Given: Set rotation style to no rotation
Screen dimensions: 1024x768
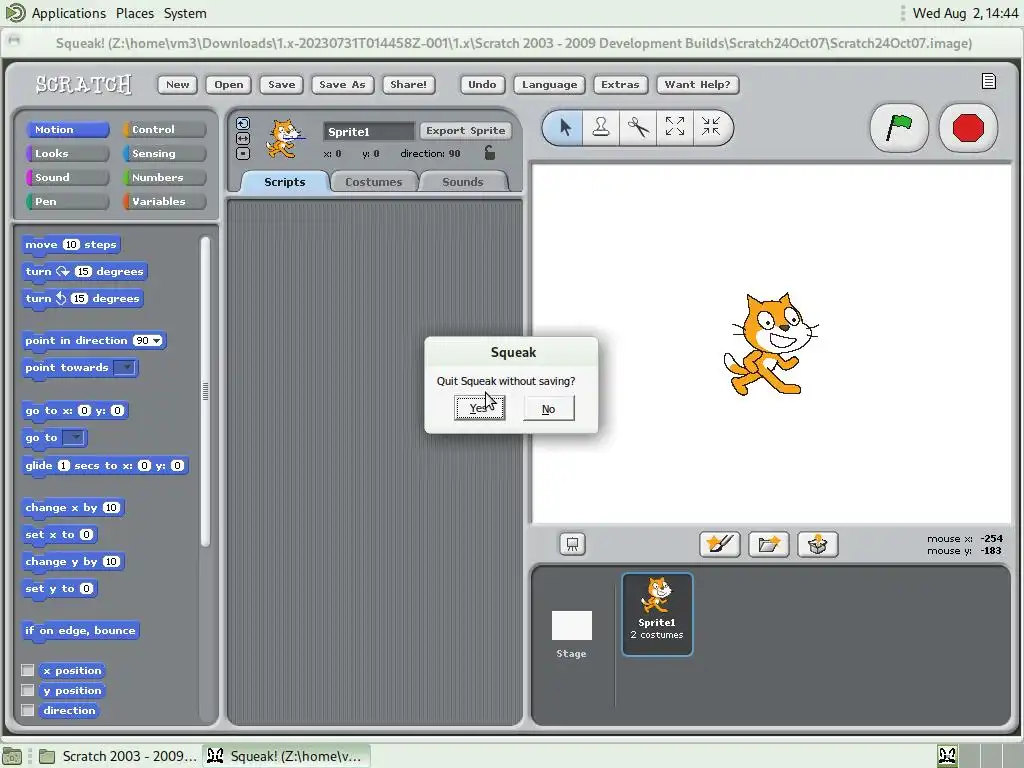Looking at the screenshot, I should click(x=243, y=153).
